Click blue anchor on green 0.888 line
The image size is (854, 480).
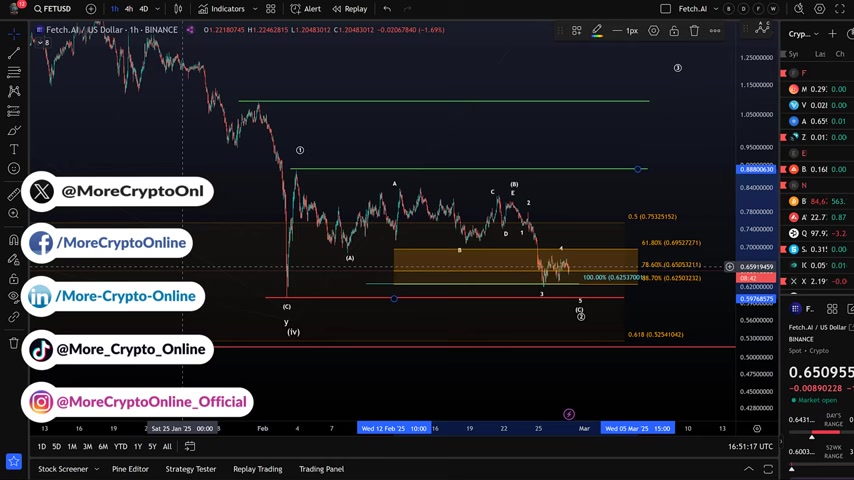(638, 169)
